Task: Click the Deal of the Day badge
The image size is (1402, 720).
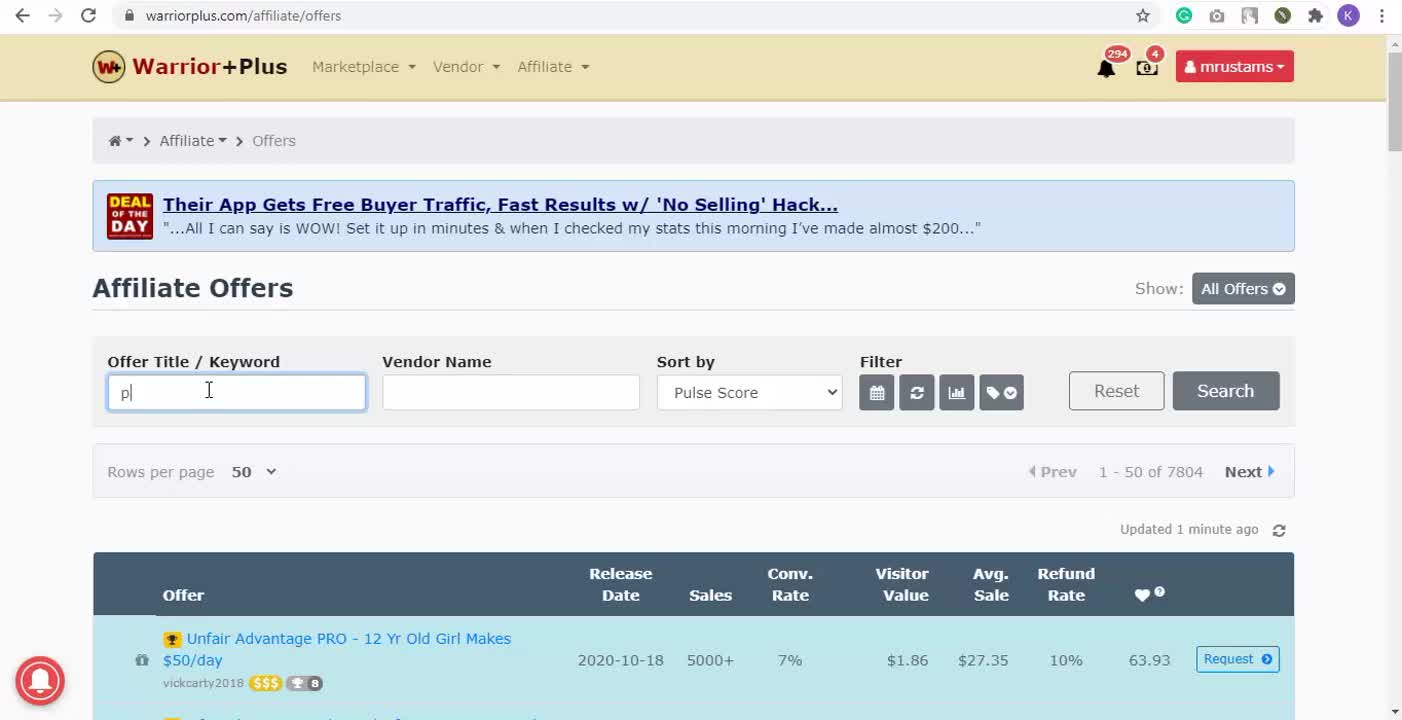Action: [x=130, y=215]
